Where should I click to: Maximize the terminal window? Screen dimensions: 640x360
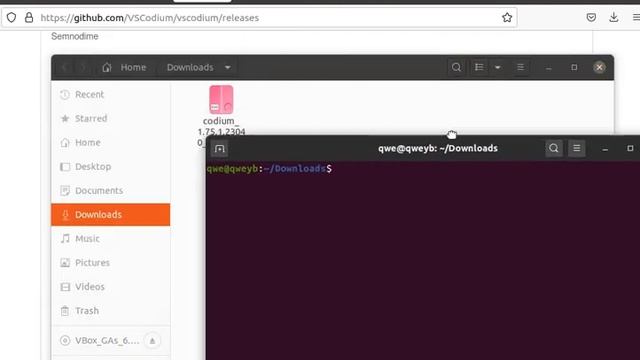click(x=630, y=148)
